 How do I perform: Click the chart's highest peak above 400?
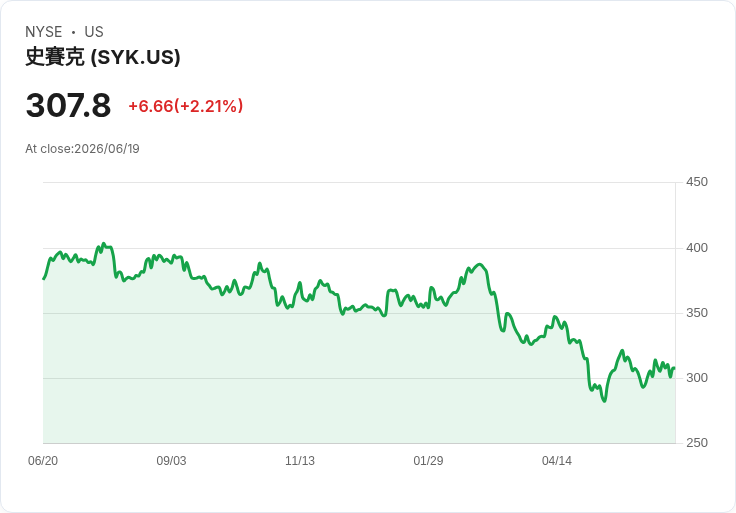pos(104,244)
